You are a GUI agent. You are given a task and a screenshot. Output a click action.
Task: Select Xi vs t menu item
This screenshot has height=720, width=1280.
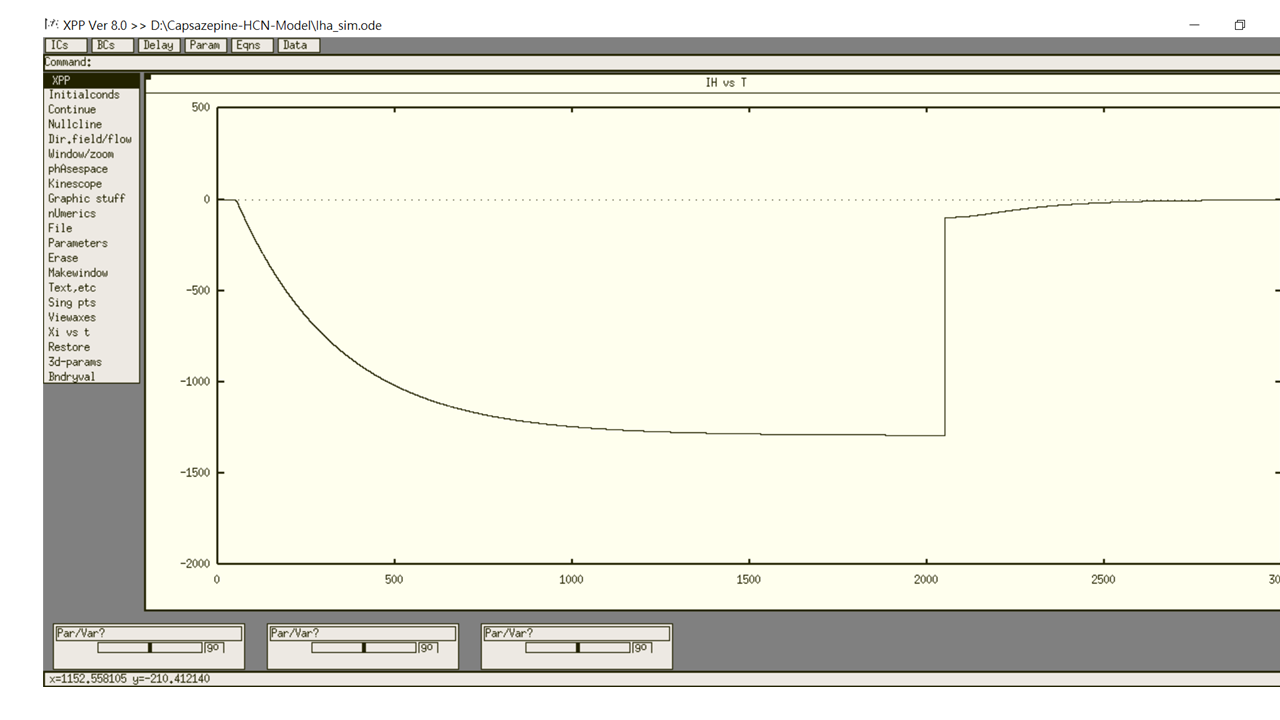coord(91,332)
